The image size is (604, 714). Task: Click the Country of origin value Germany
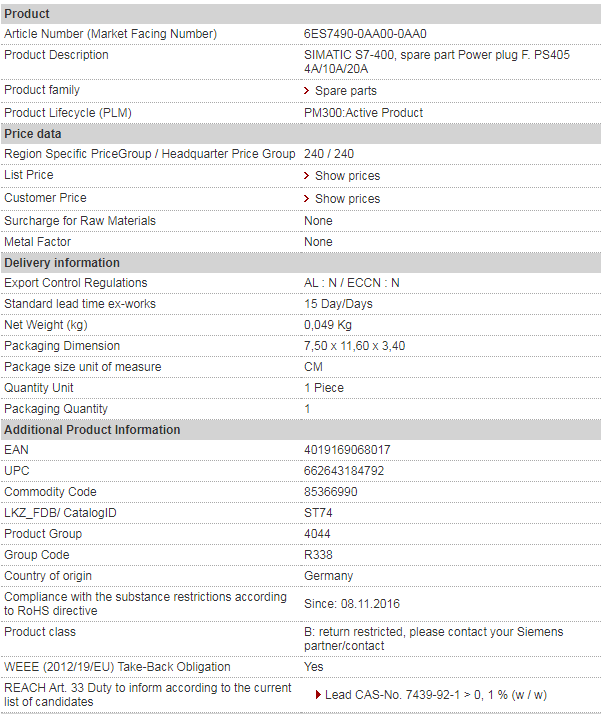[x=328, y=576]
